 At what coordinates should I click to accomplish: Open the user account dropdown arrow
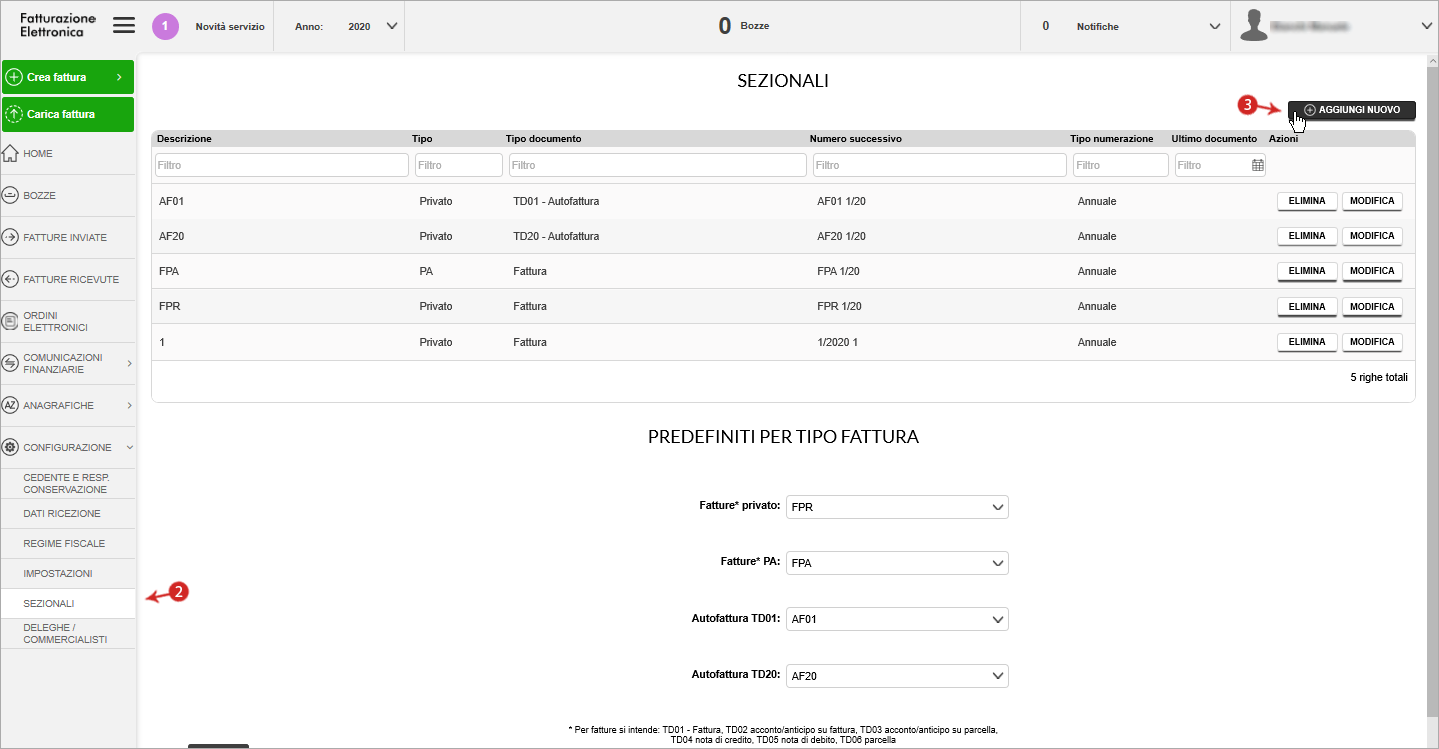pos(1427,26)
